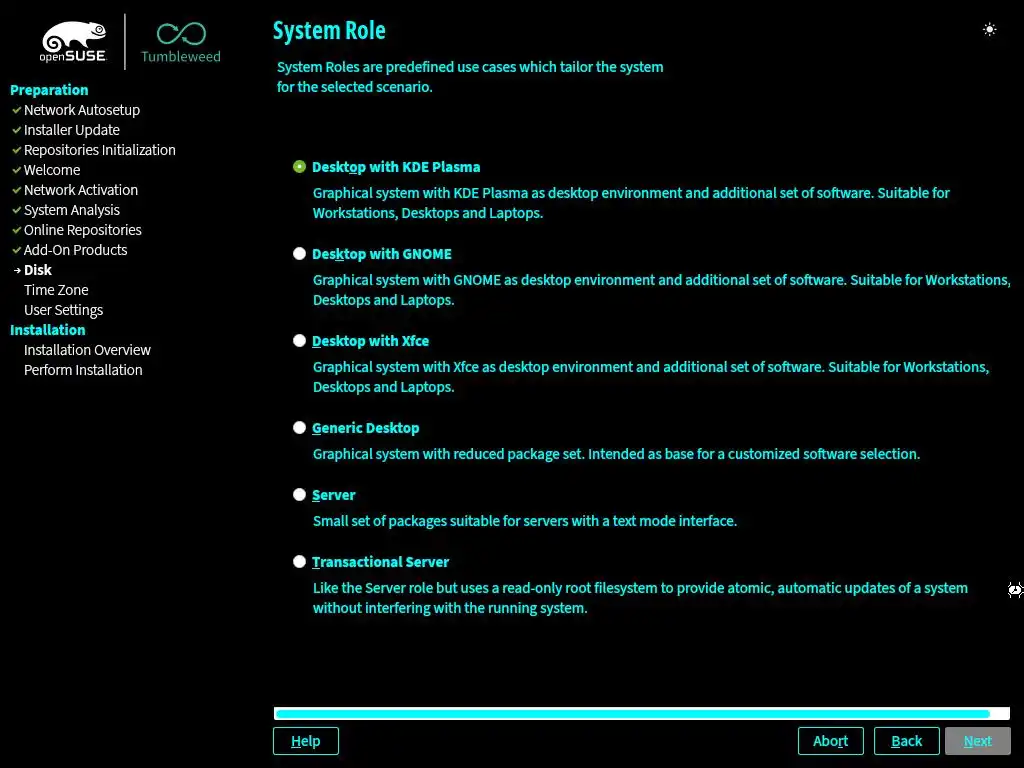Click the Xfce role description text
Image resolution: width=1024 pixels, height=768 pixels.
click(651, 377)
